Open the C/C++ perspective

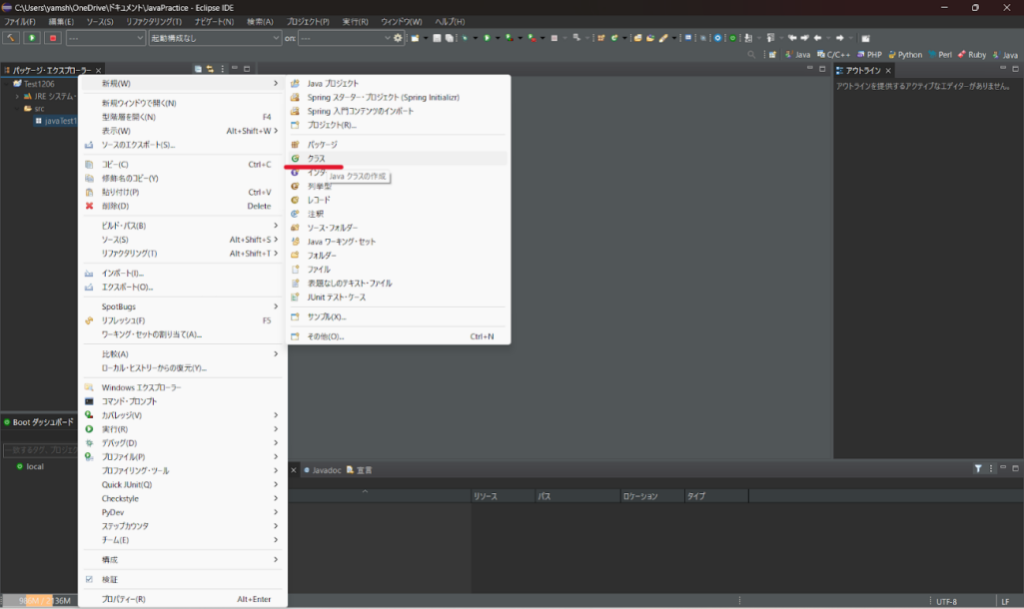tap(831, 54)
